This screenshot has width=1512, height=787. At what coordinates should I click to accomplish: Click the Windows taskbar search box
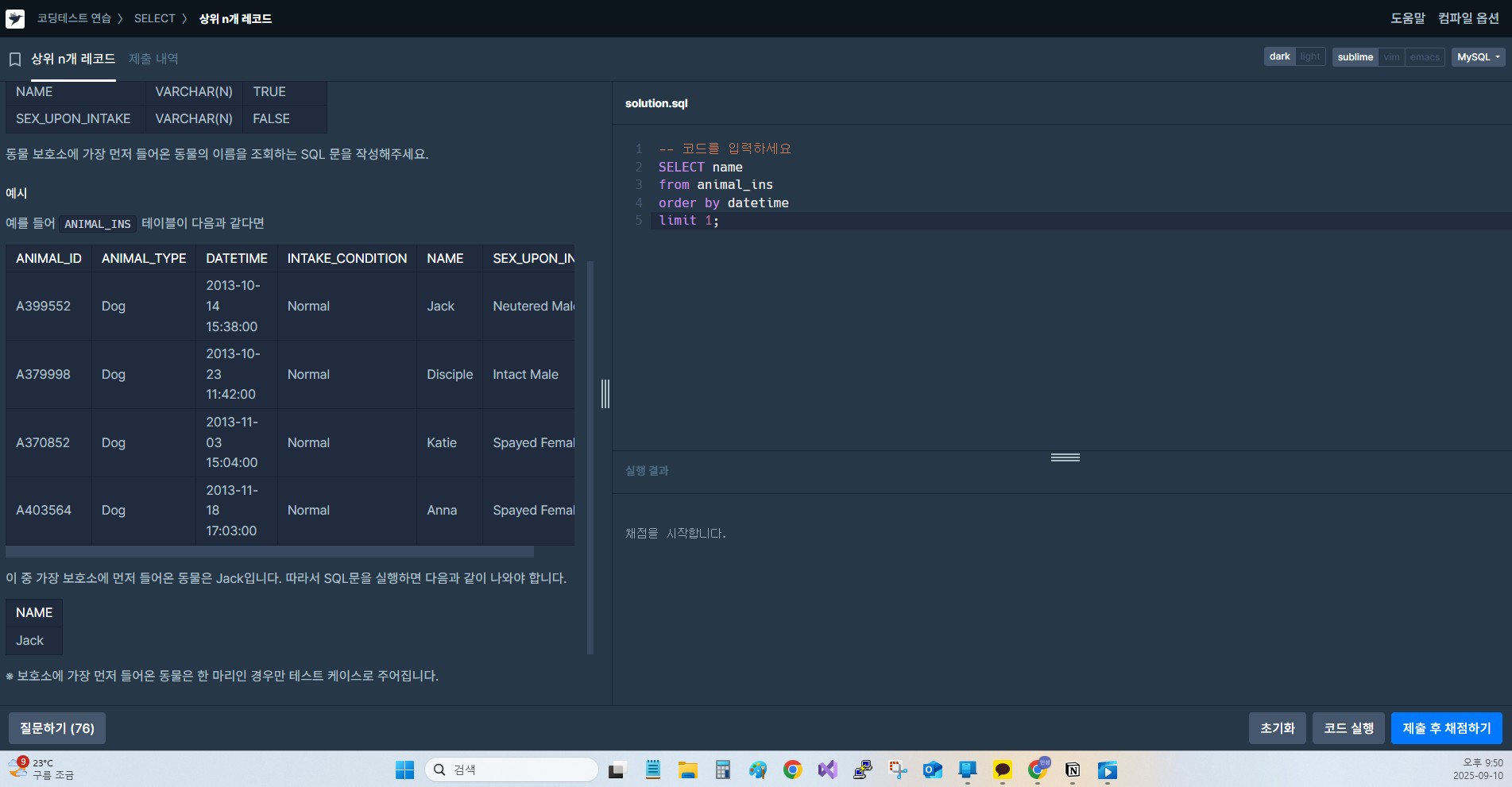tap(512, 770)
